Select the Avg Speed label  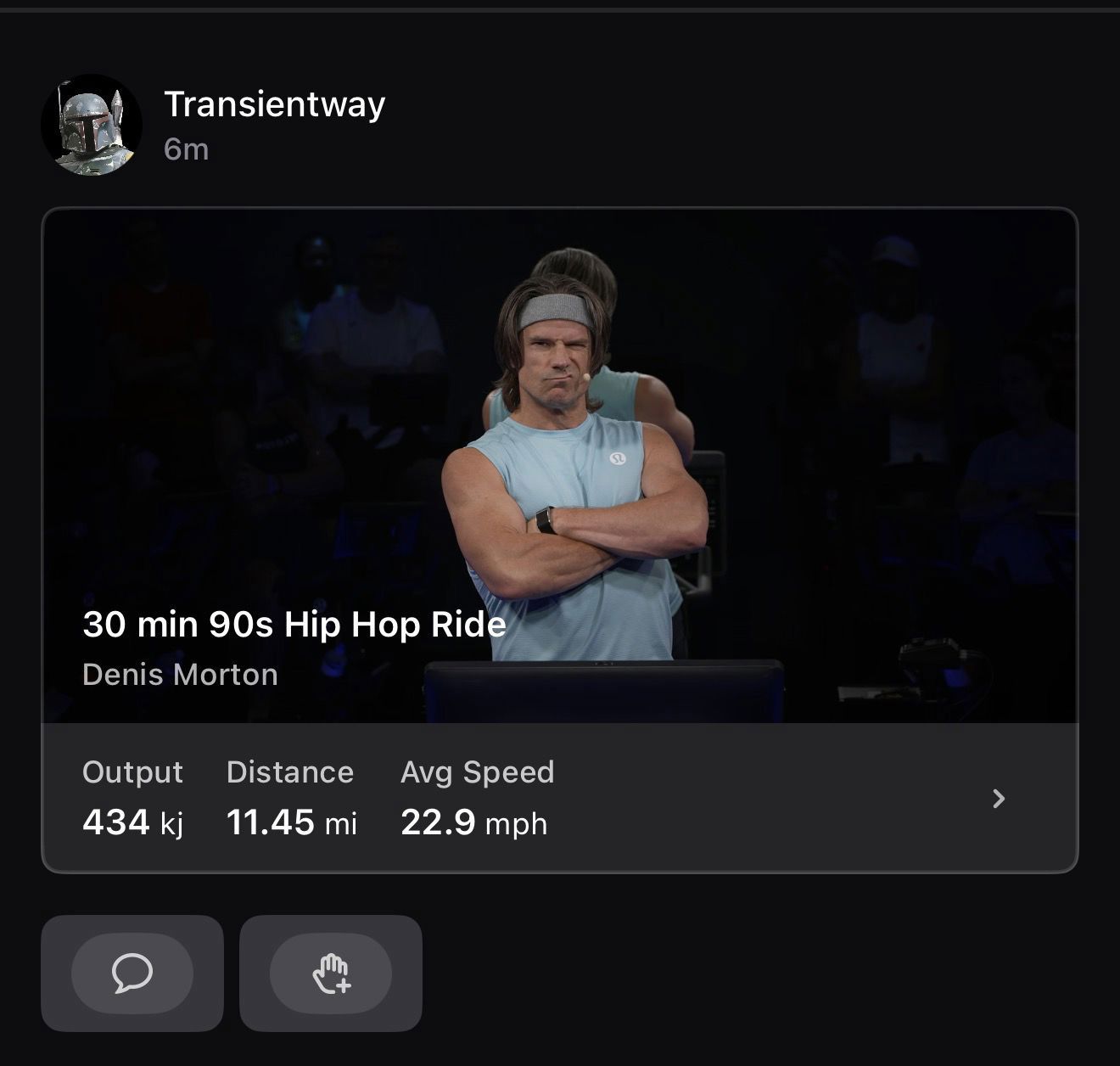coord(478,772)
